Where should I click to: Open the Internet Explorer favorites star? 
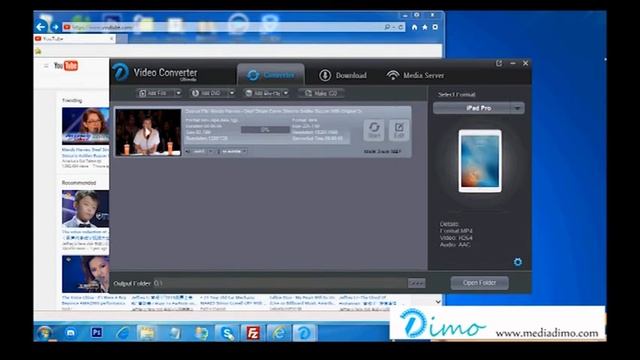(x=425, y=27)
